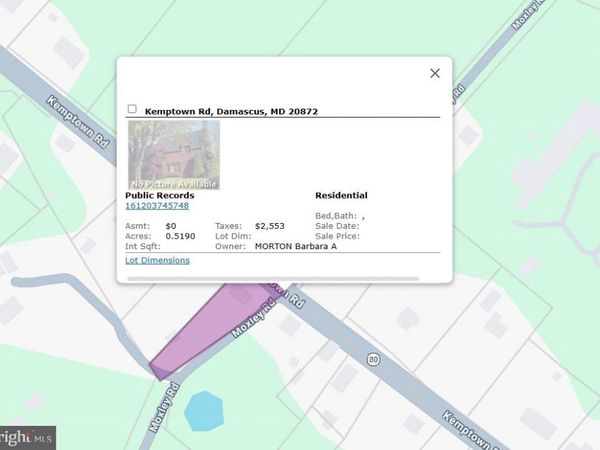This screenshot has height=450, width=600.
Task: Click the acres value 0.5190
Action: tap(180, 236)
